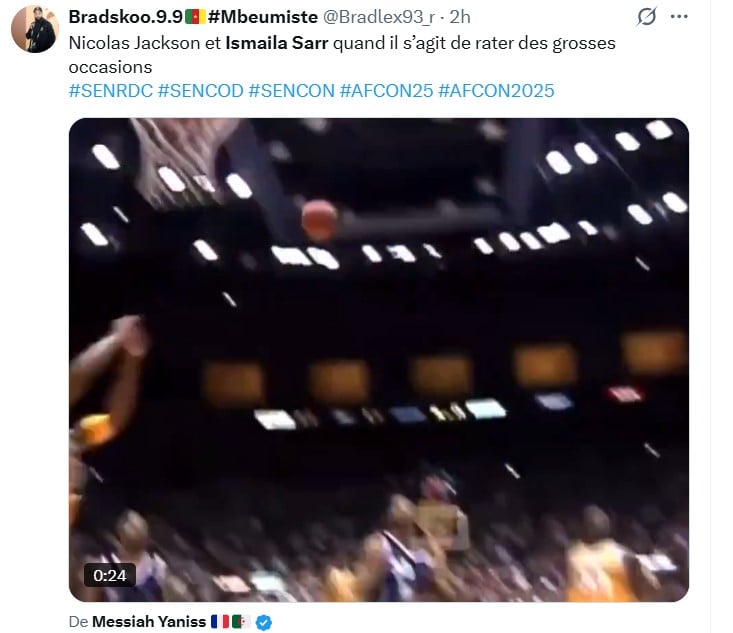Viewport: 733px width, 633px height.
Task: Click the #Mbeumiste text in the display name
Action: (263, 17)
